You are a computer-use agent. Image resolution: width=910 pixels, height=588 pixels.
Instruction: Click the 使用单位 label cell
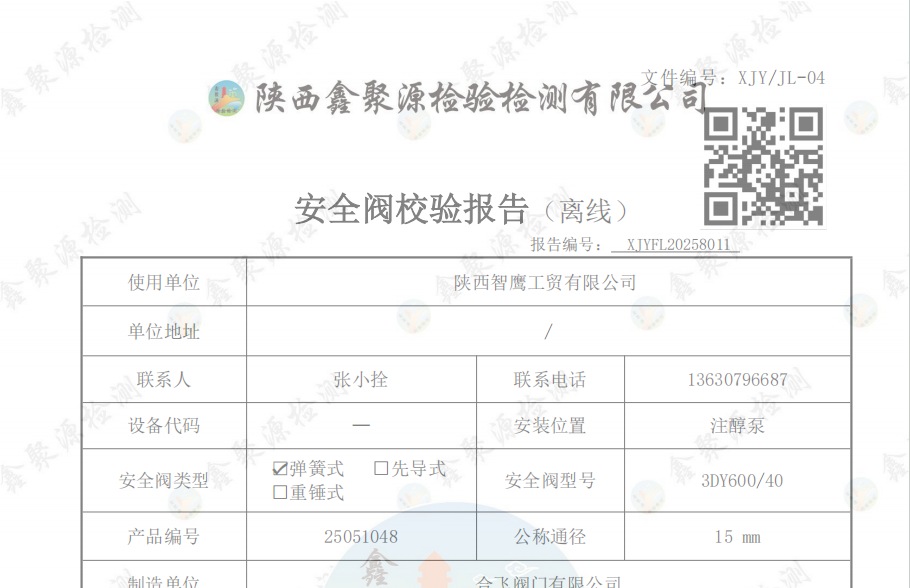164,283
